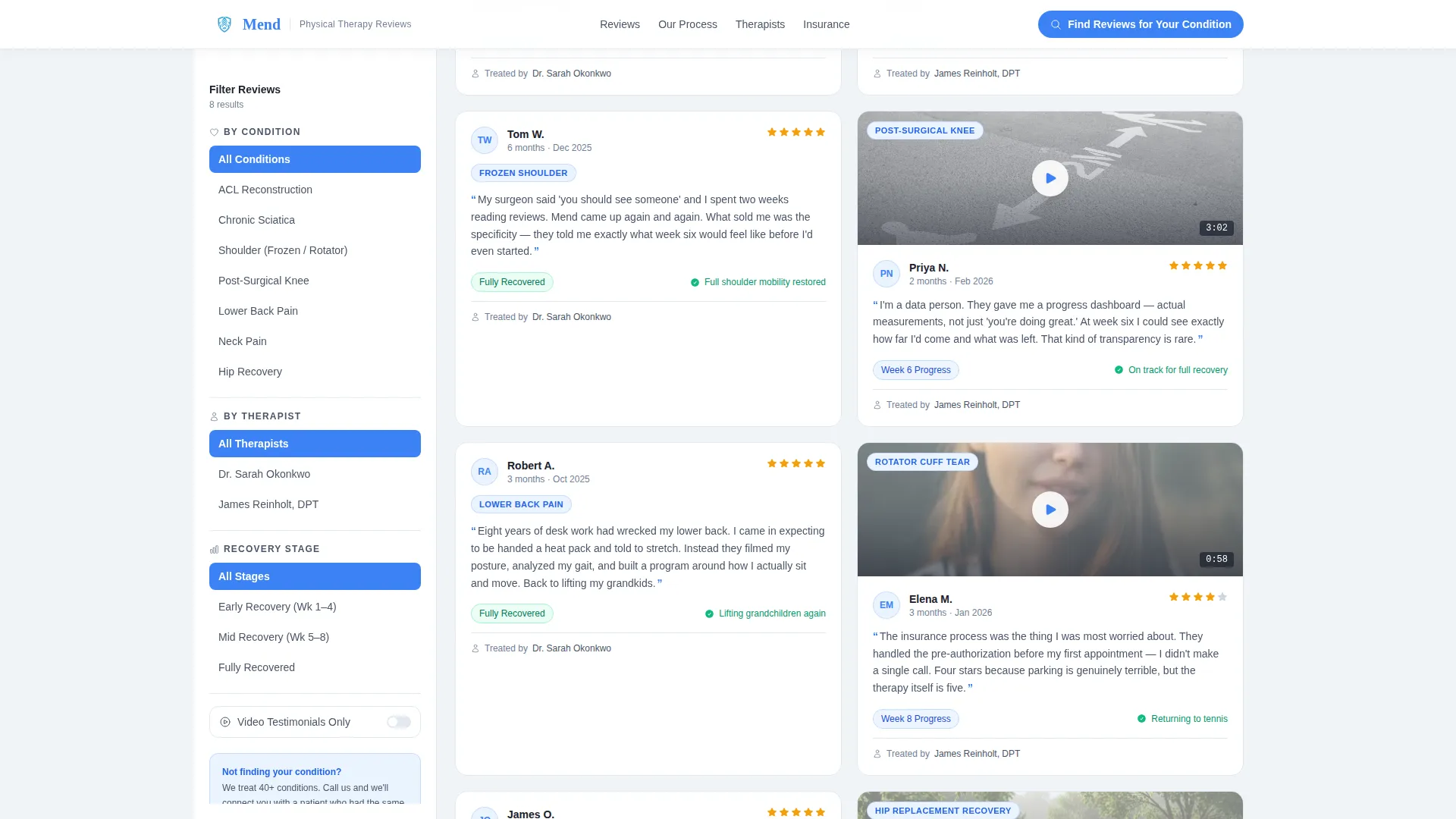Image resolution: width=1456 pixels, height=819 pixels.
Task: Click Find Reviews for Your Condition button
Action: pos(1141,24)
